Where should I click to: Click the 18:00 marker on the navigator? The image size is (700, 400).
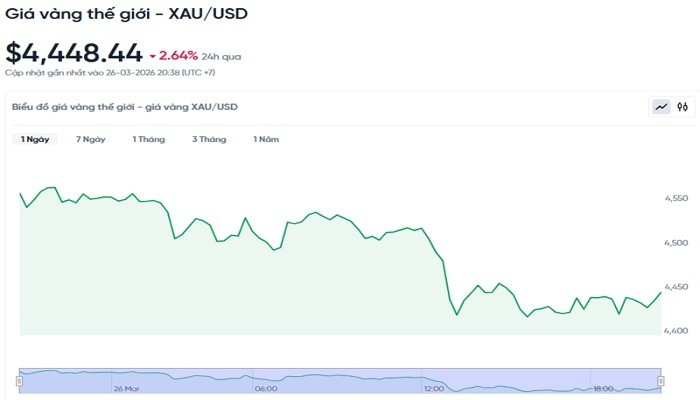pyautogui.click(x=603, y=388)
